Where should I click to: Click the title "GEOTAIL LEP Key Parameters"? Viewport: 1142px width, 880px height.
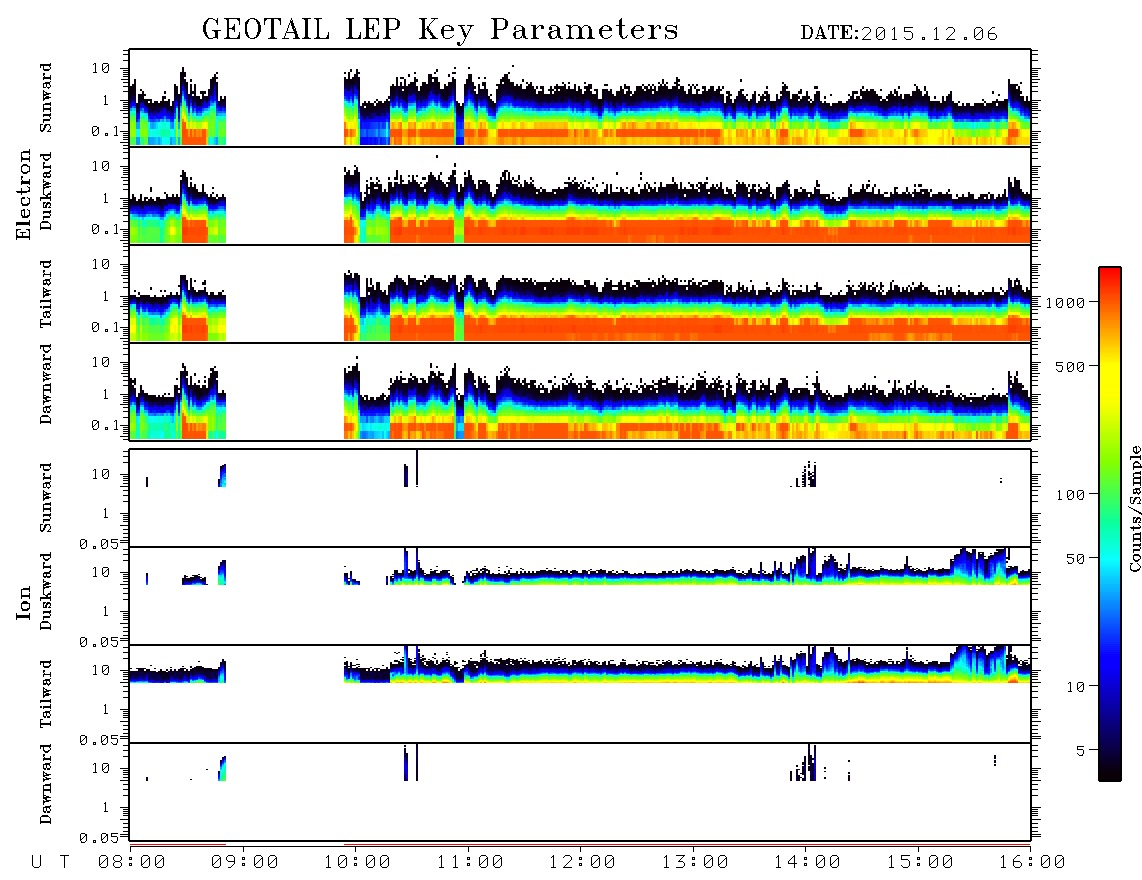tap(440, 30)
